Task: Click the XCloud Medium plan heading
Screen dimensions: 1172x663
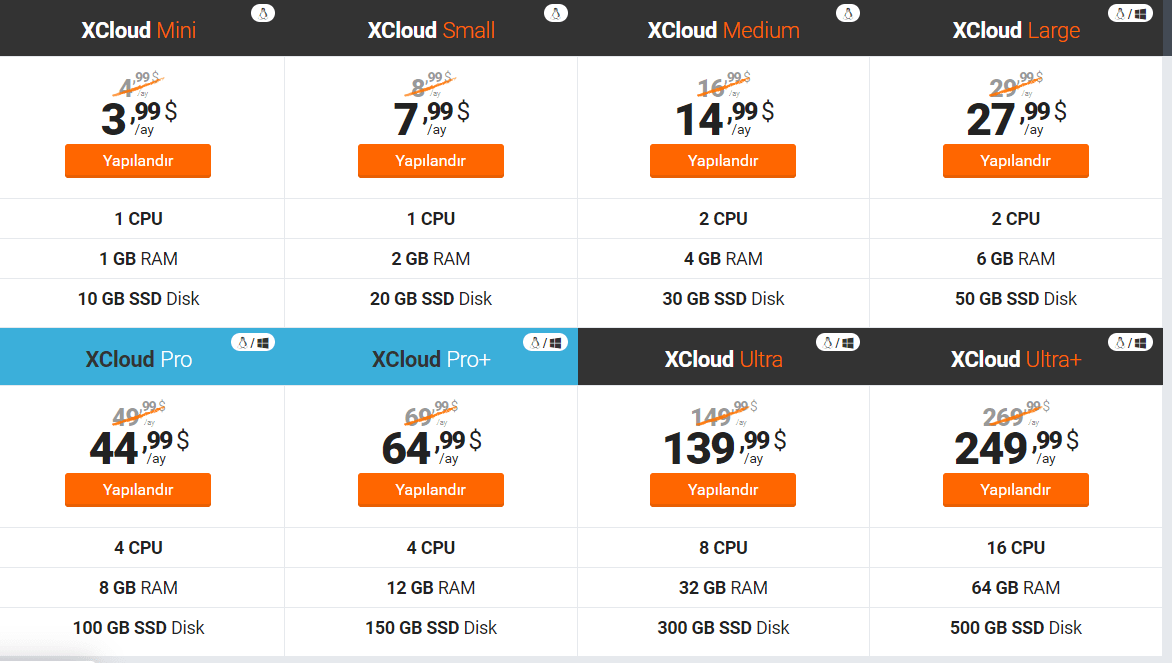Action: [x=723, y=31]
